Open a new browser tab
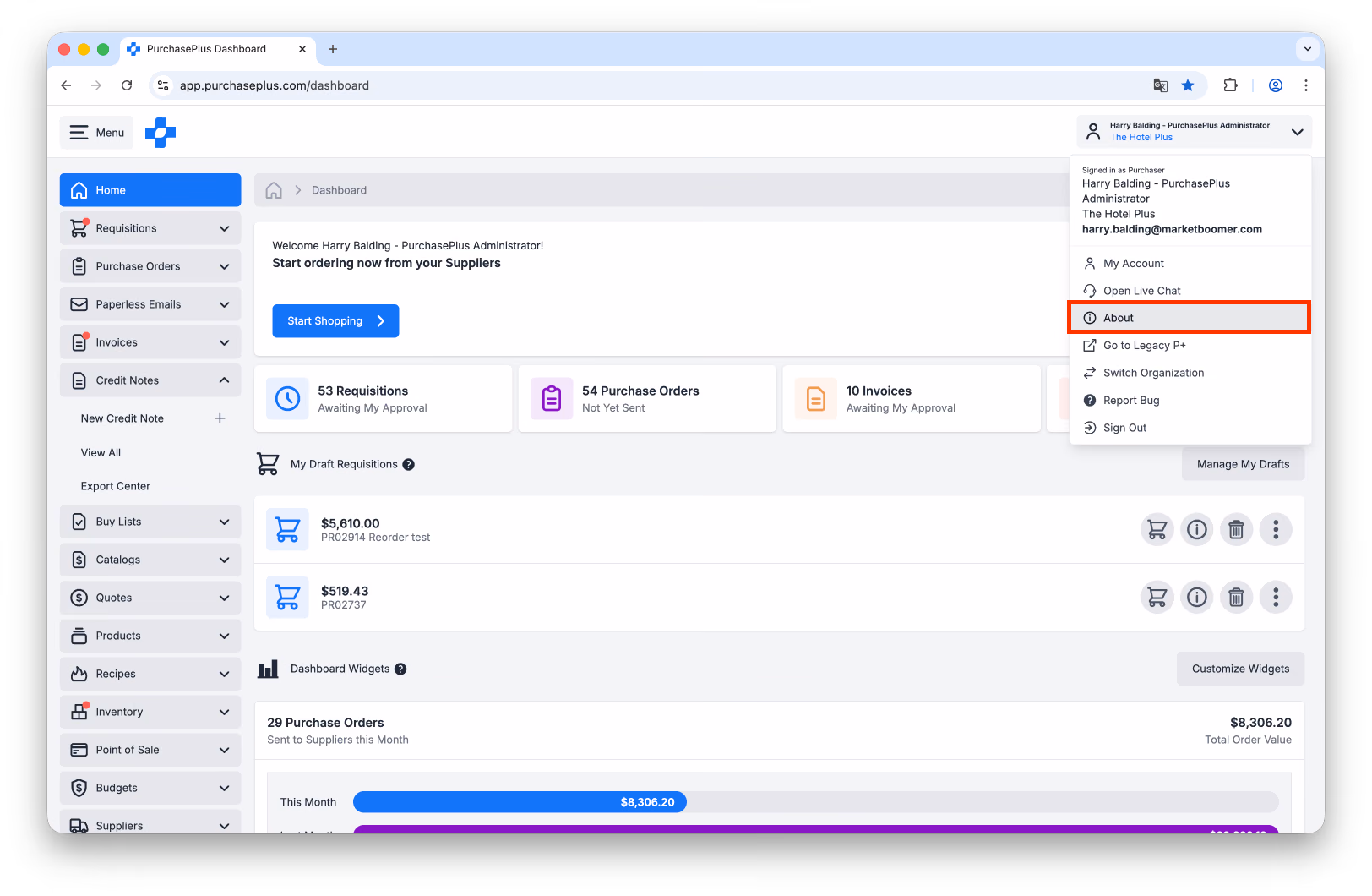 point(333,49)
